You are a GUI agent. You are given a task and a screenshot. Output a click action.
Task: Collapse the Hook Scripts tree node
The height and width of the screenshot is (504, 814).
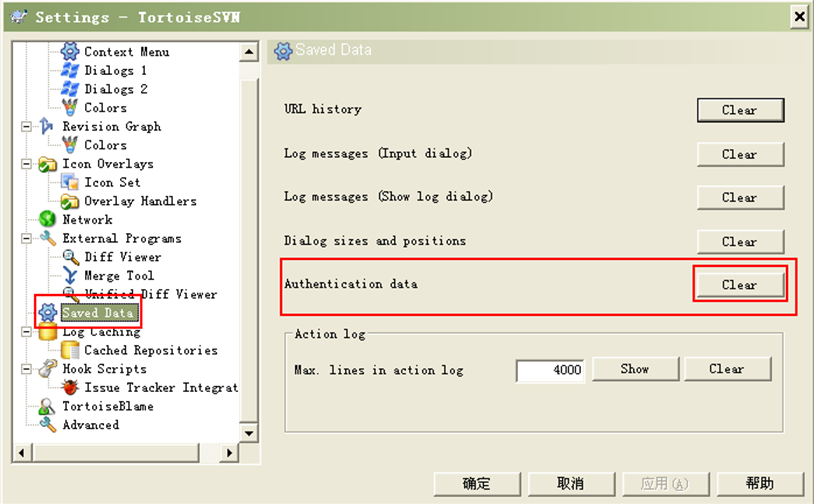click(25, 369)
